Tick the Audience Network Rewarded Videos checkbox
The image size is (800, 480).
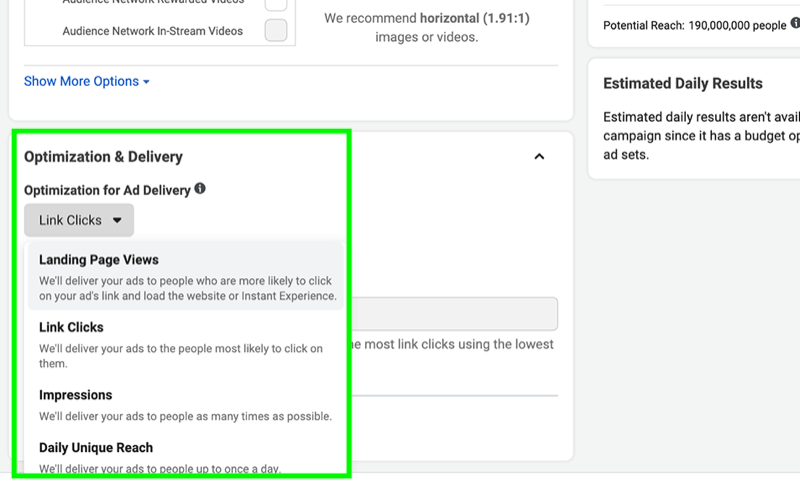click(x=275, y=4)
